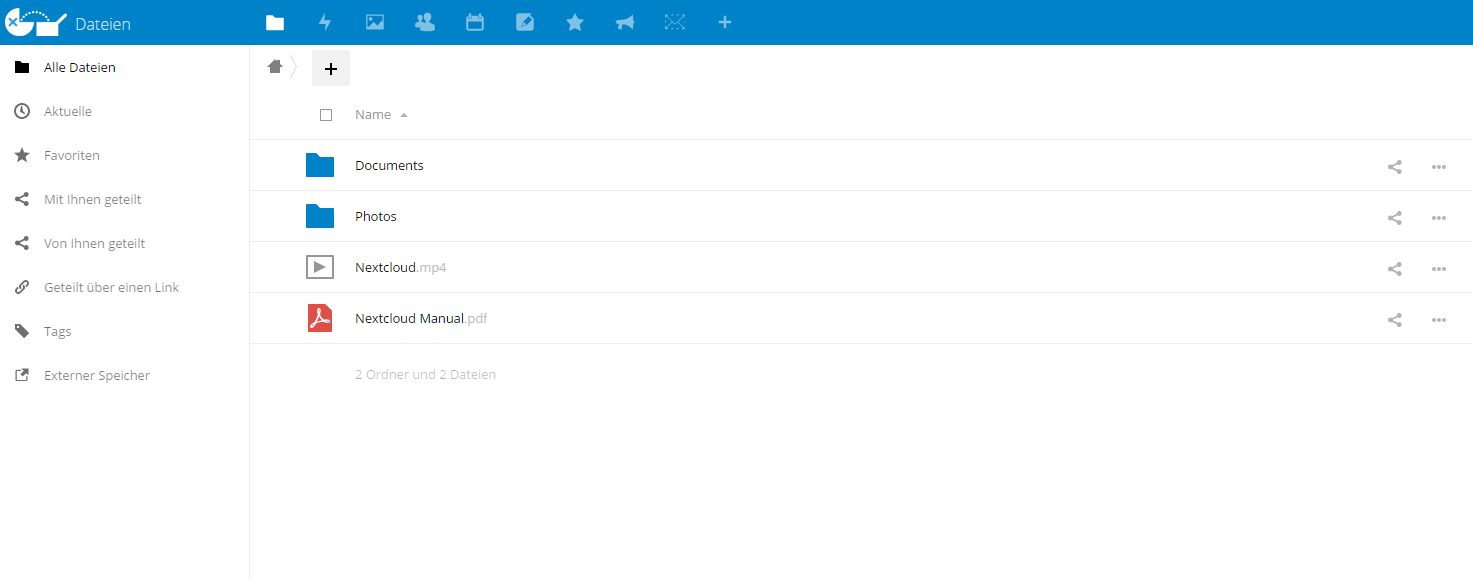
Task: Click the Nextcloud Manual PDF icon
Action: (x=320, y=318)
